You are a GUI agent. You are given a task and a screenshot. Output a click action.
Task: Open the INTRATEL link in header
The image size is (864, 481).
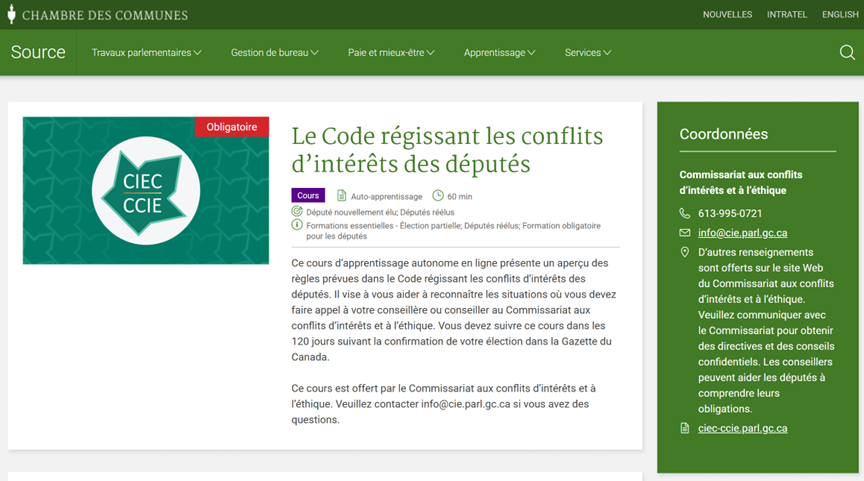[786, 15]
